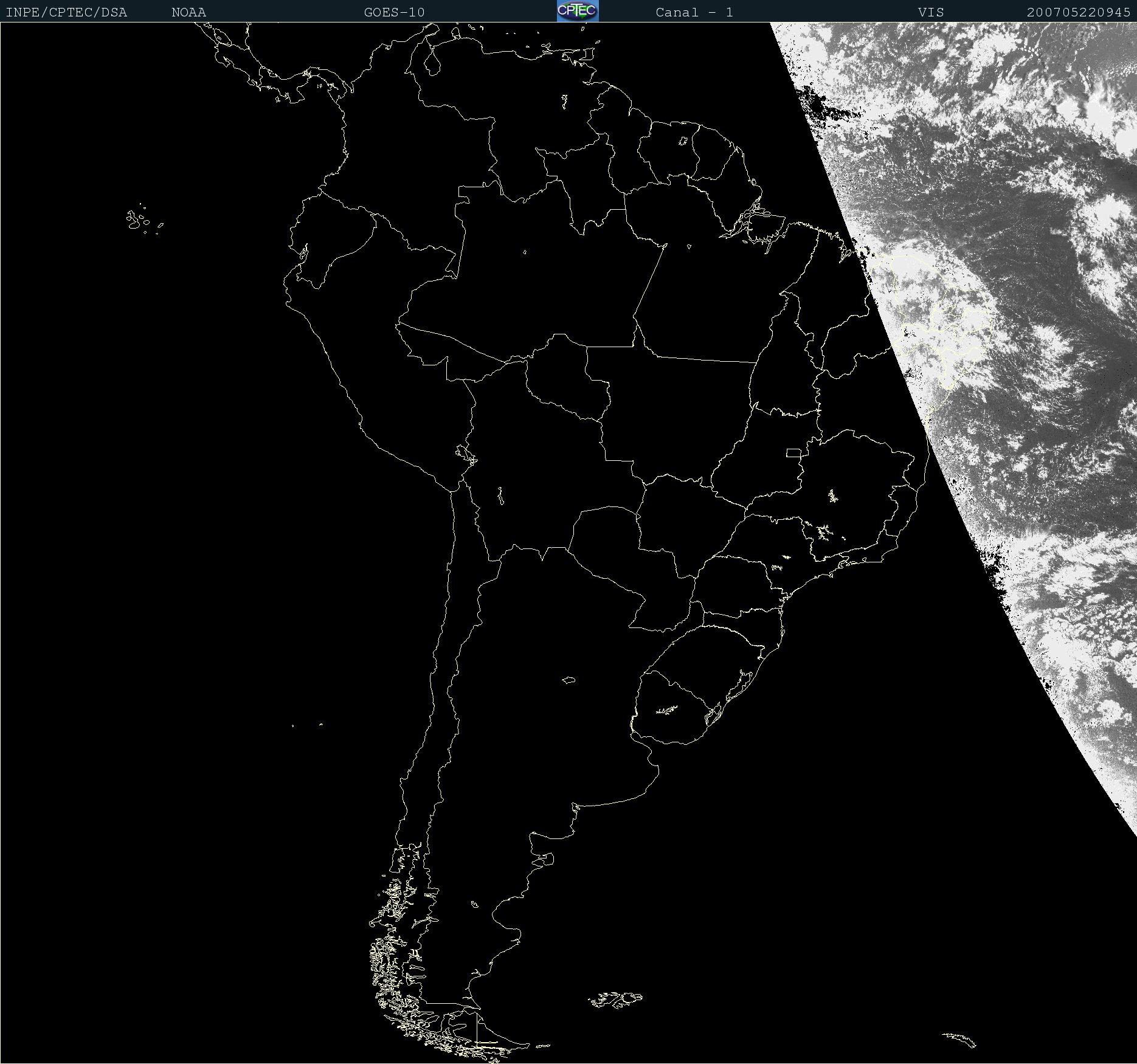Click the 'Canal - 1' label

click(694, 12)
